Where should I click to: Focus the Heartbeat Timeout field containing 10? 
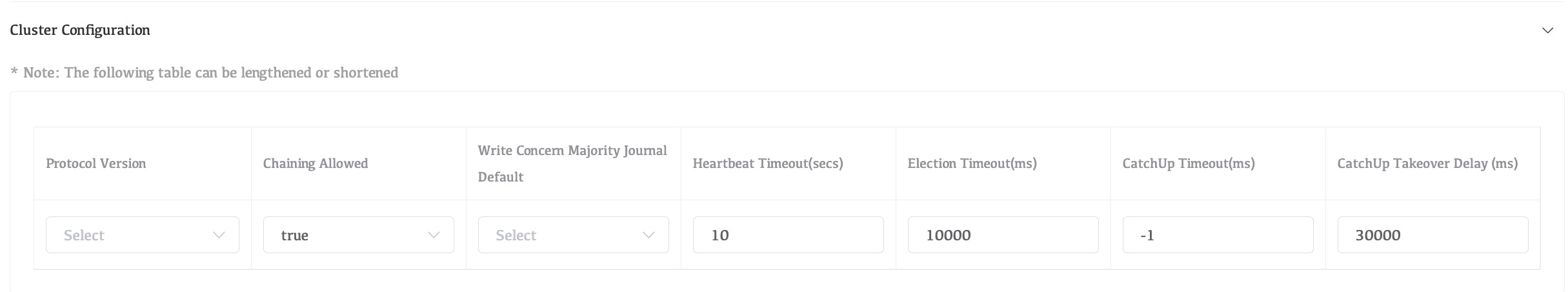(788, 235)
